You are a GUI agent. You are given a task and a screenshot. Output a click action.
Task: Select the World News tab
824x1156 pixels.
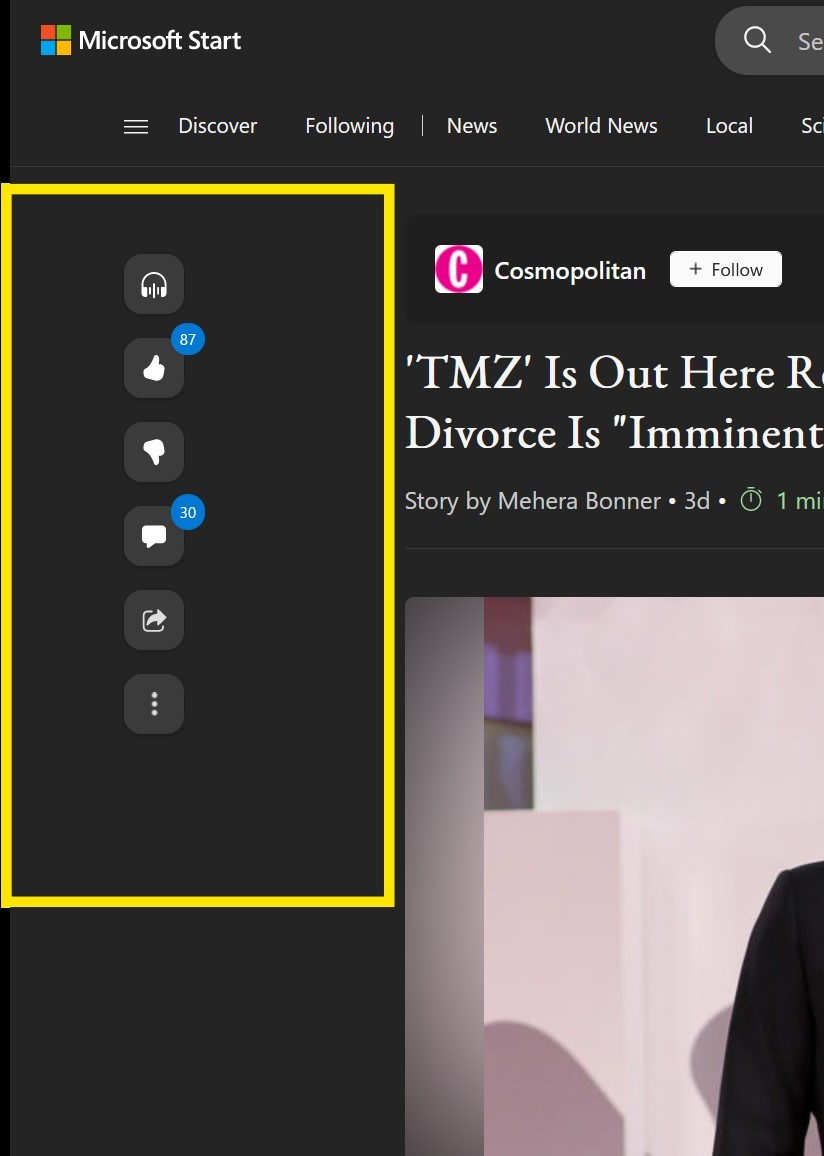coord(601,126)
